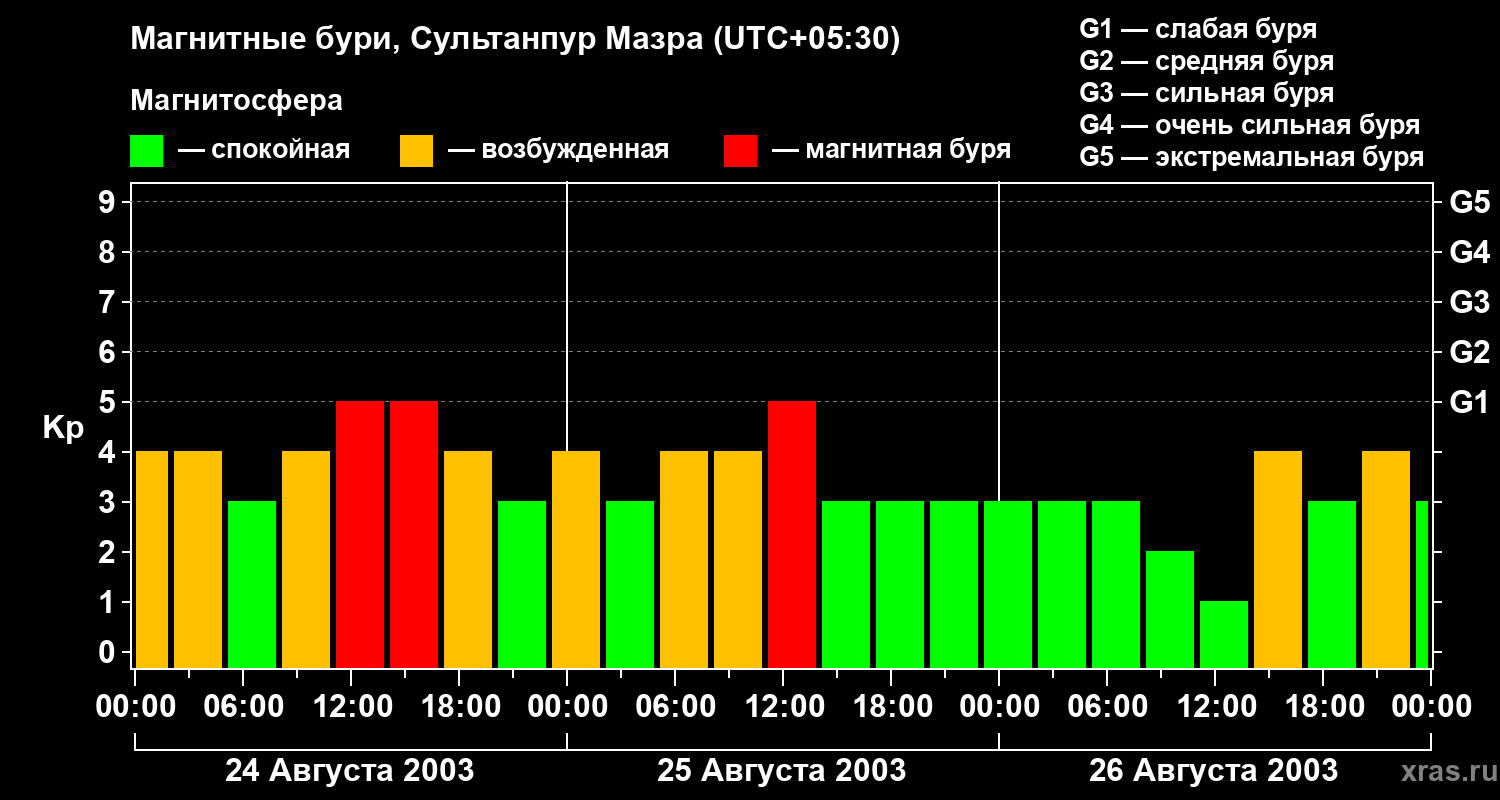Click the only green Kp 3 bar before noon on 24 August
Image resolution: width=1500 pixels, height=800 pixels.
pos(252,584)
